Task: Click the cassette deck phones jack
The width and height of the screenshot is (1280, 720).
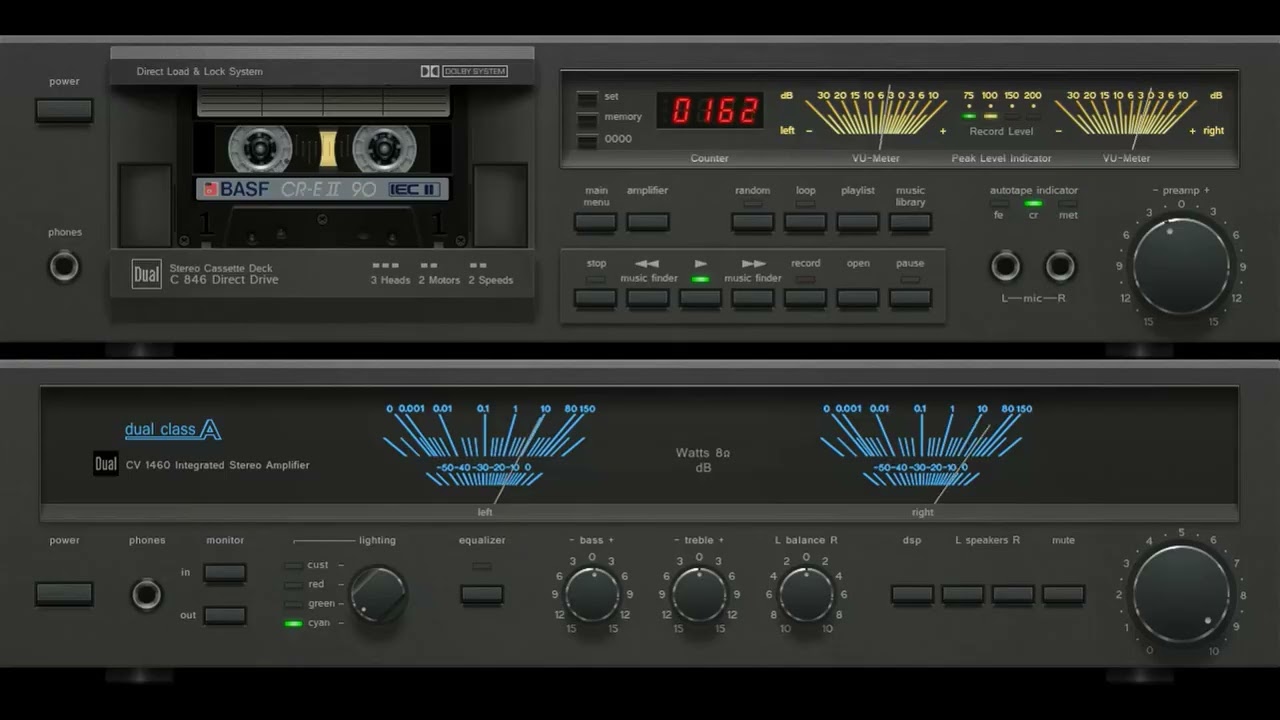Action: click(64, 267)
